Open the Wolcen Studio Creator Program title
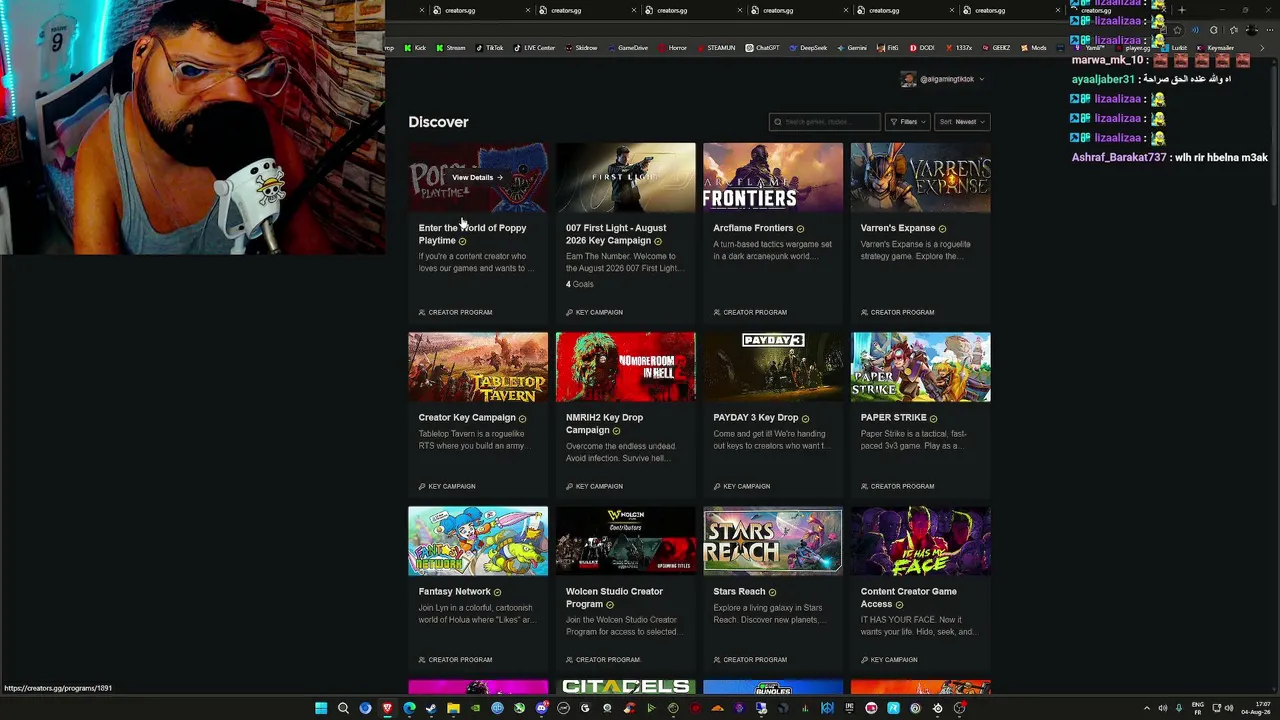Image resolution: width=1280 pixels, height=720 pixels. pos(614,598)
